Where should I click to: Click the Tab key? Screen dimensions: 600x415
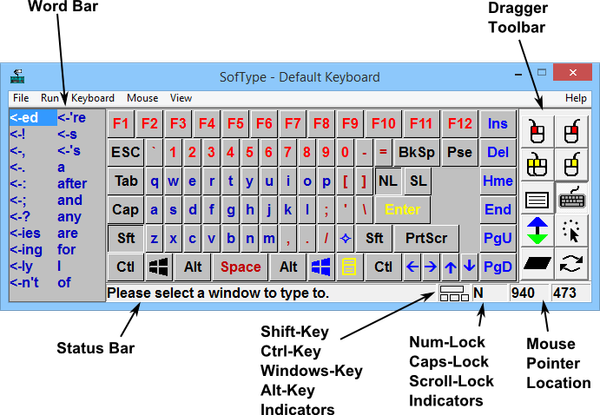click(126, 181)
